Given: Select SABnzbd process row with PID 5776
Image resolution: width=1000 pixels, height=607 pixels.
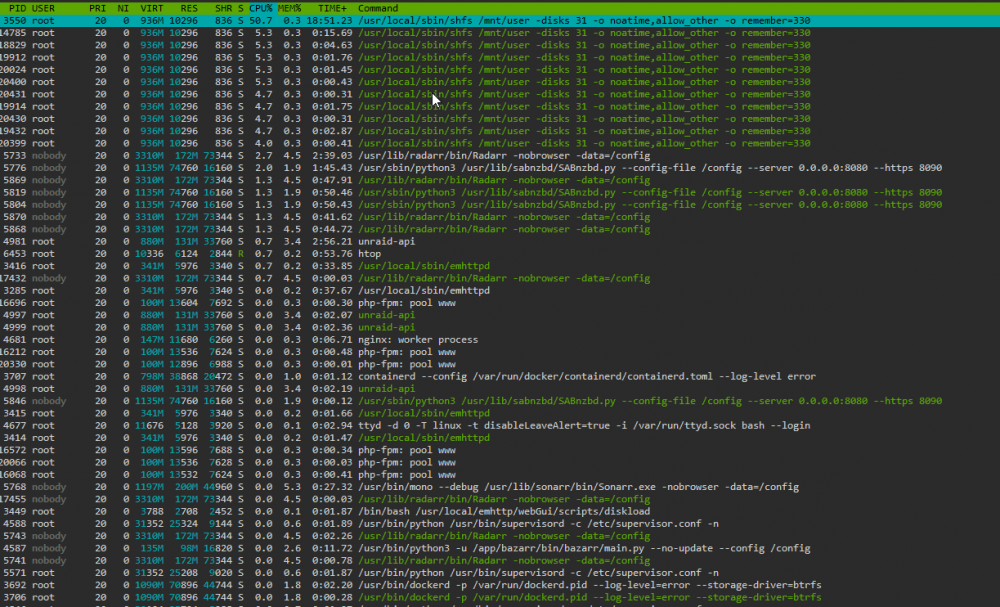Looking at the screenshot, I should [x=500, y=168].
